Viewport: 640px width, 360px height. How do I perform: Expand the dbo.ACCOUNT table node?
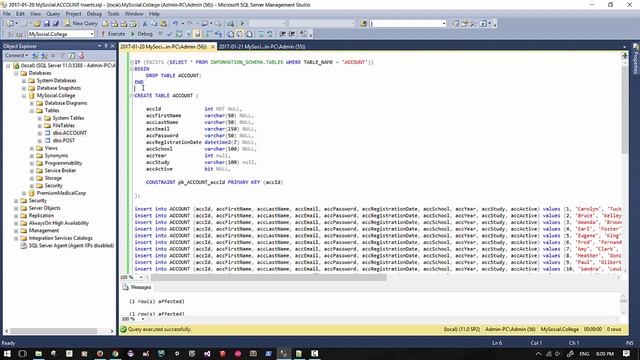click(x=40, y=133)
